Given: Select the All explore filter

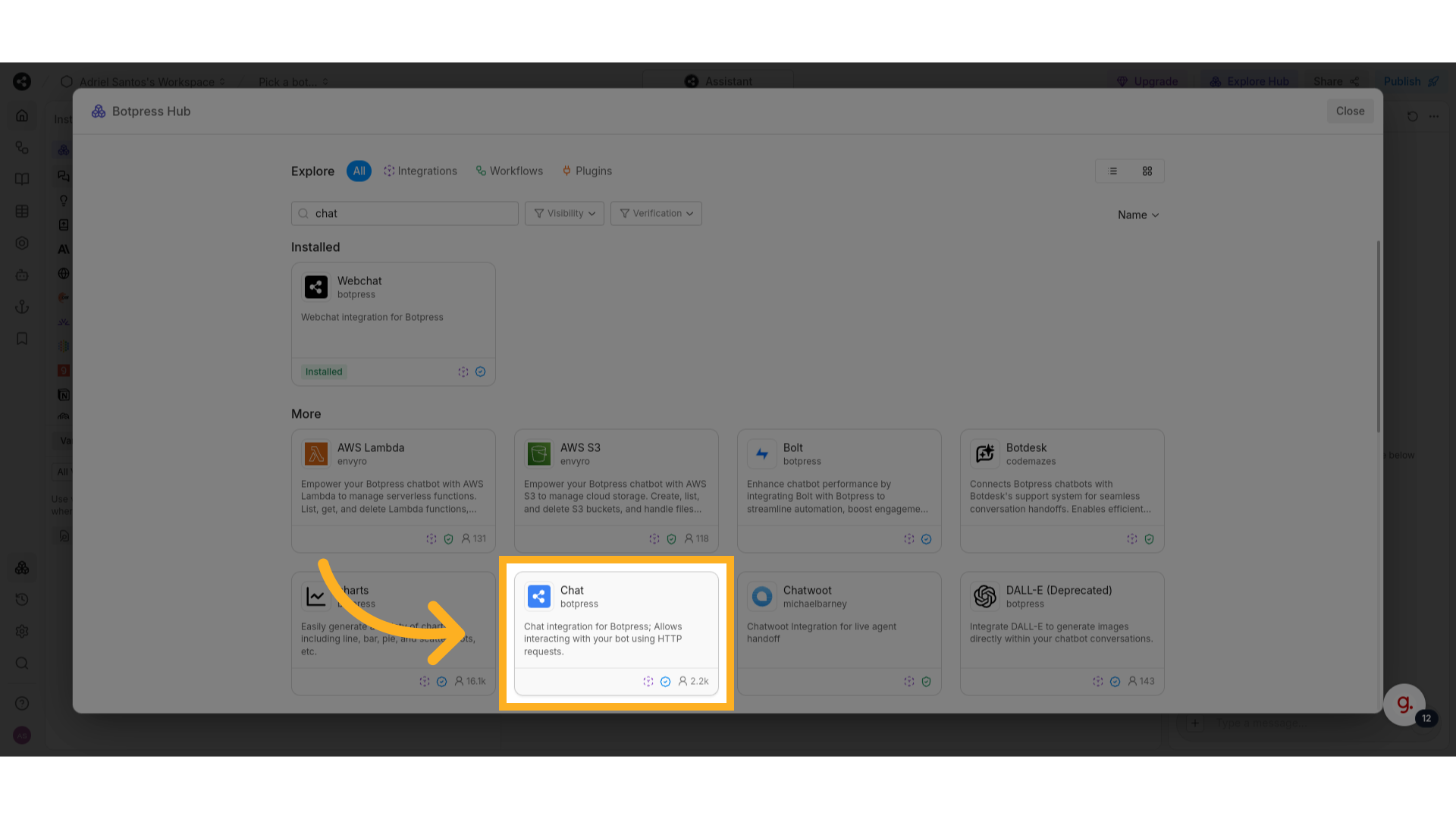Looking at the screenshot, I should (359, 171).
